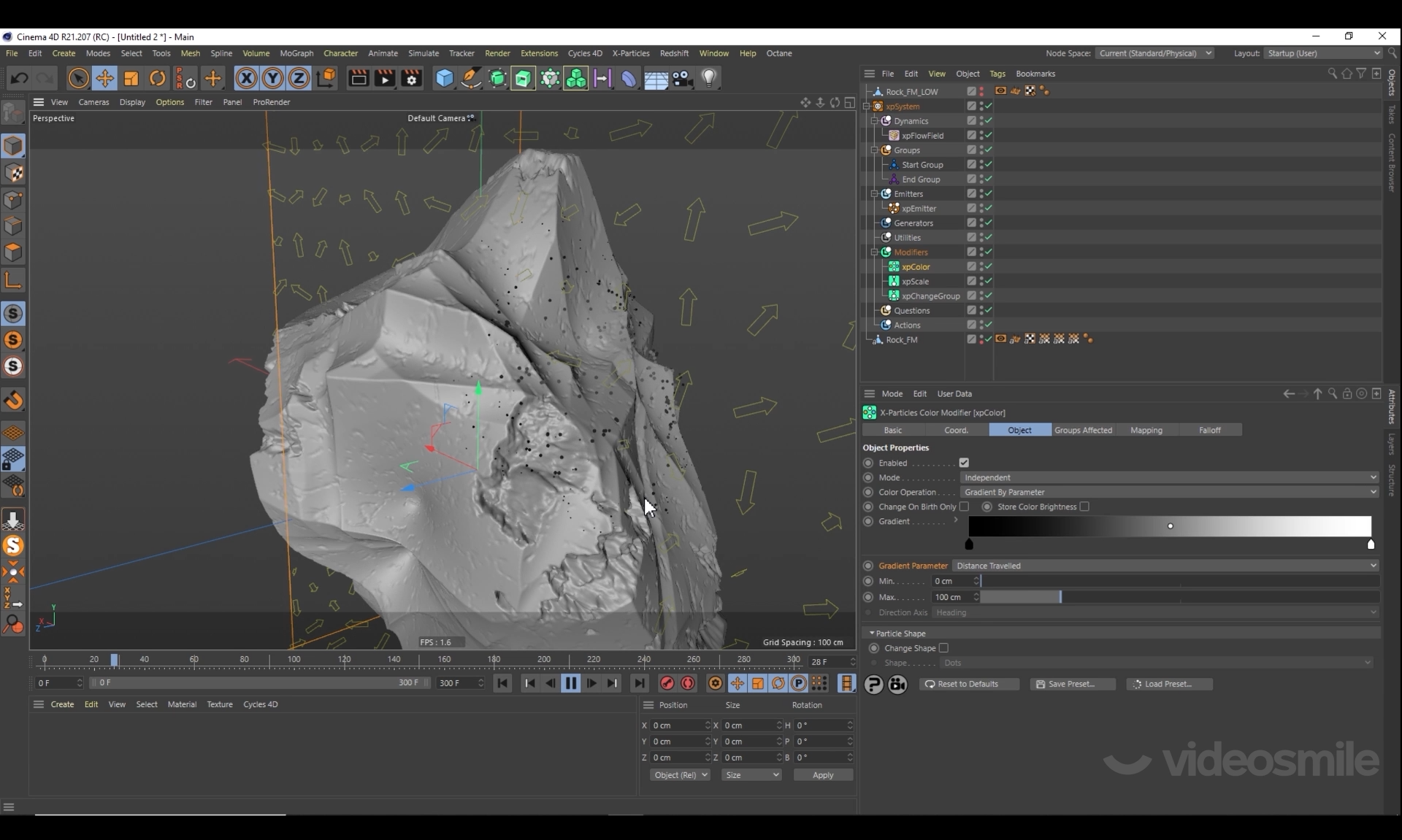Pause the timeline playback
This screenshot has width=1402, height=840.
[x=570, y=683]
